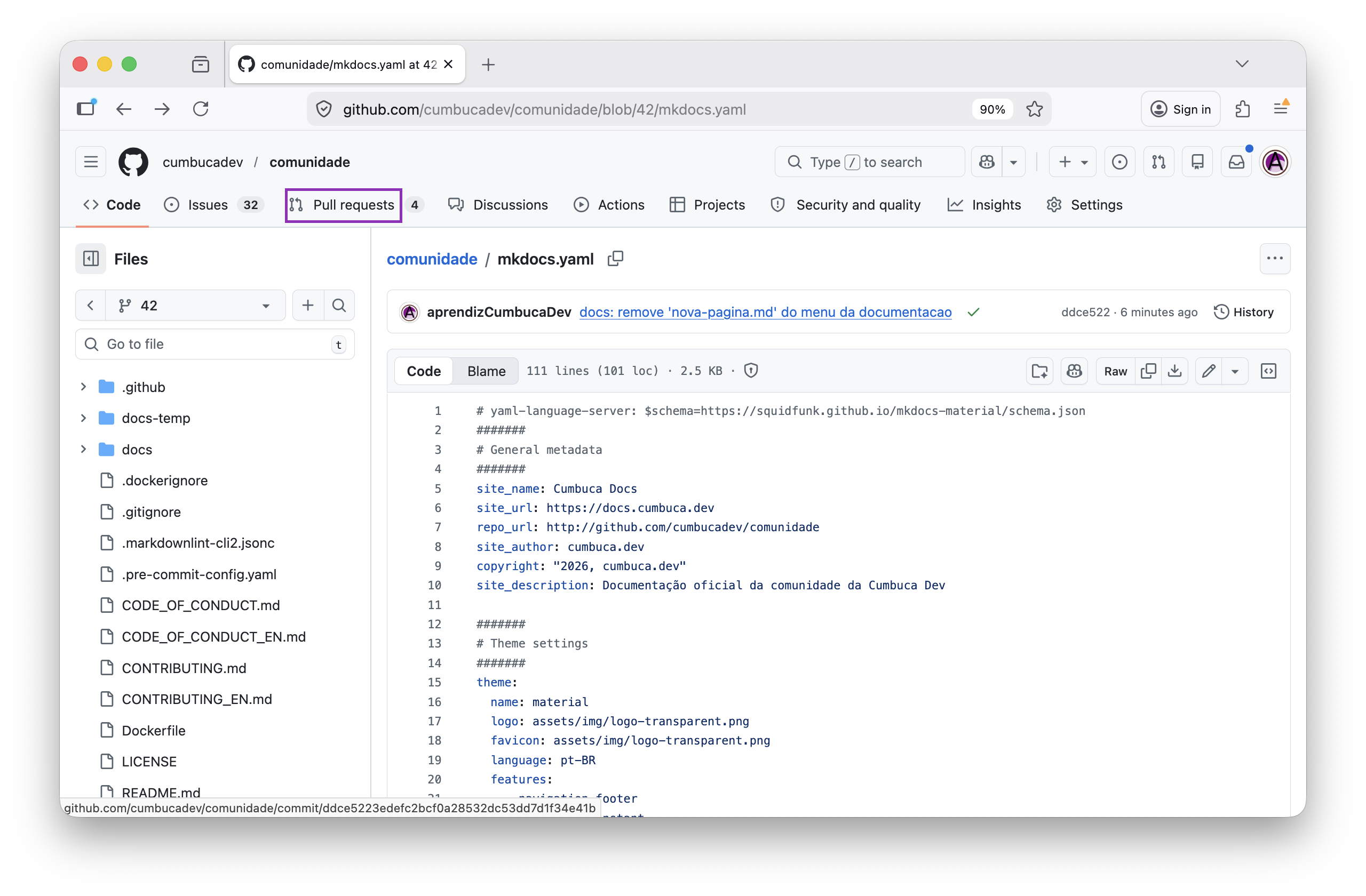Open .markdownlint-cli2.jsonc file

(x=197, y=542)
